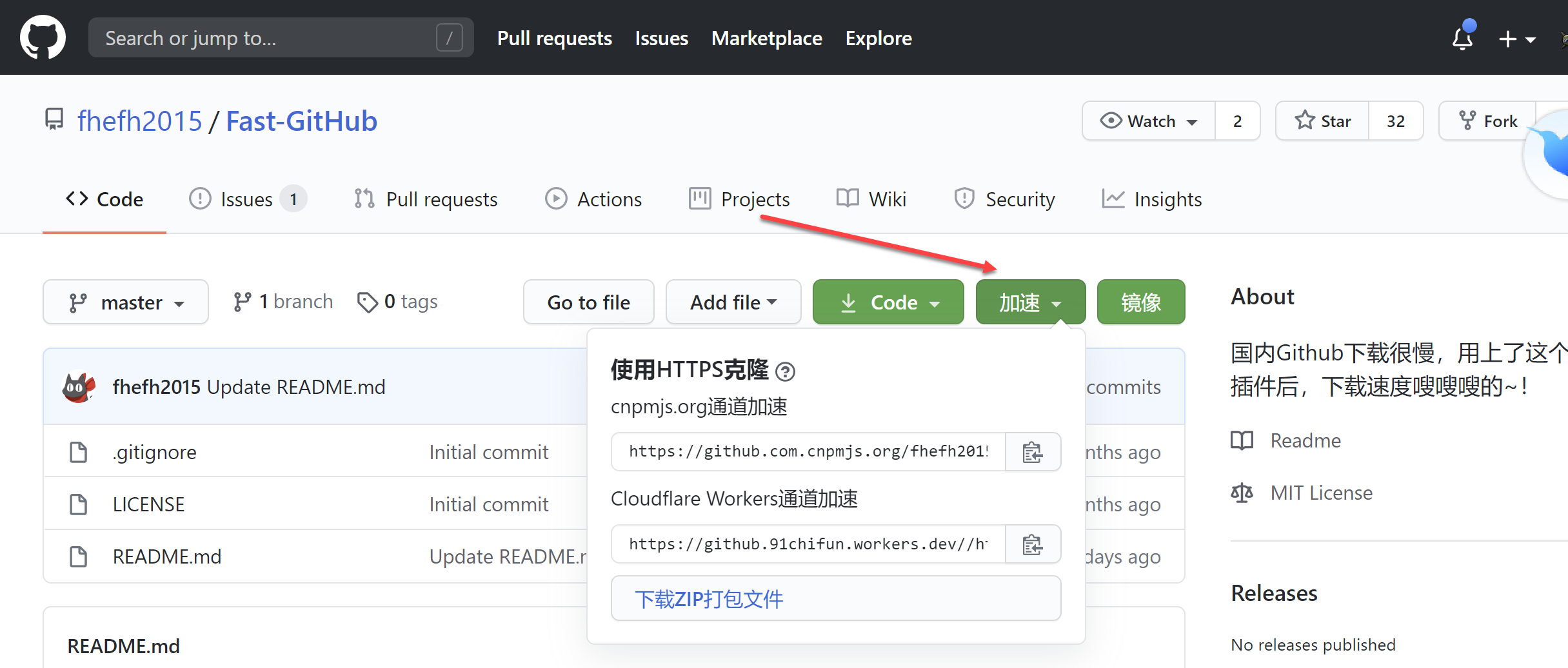This screenshot has width=1568, height=668.
Task: Open the Add file dropdown
Action: pyautogui.click(x=733, y=302)
